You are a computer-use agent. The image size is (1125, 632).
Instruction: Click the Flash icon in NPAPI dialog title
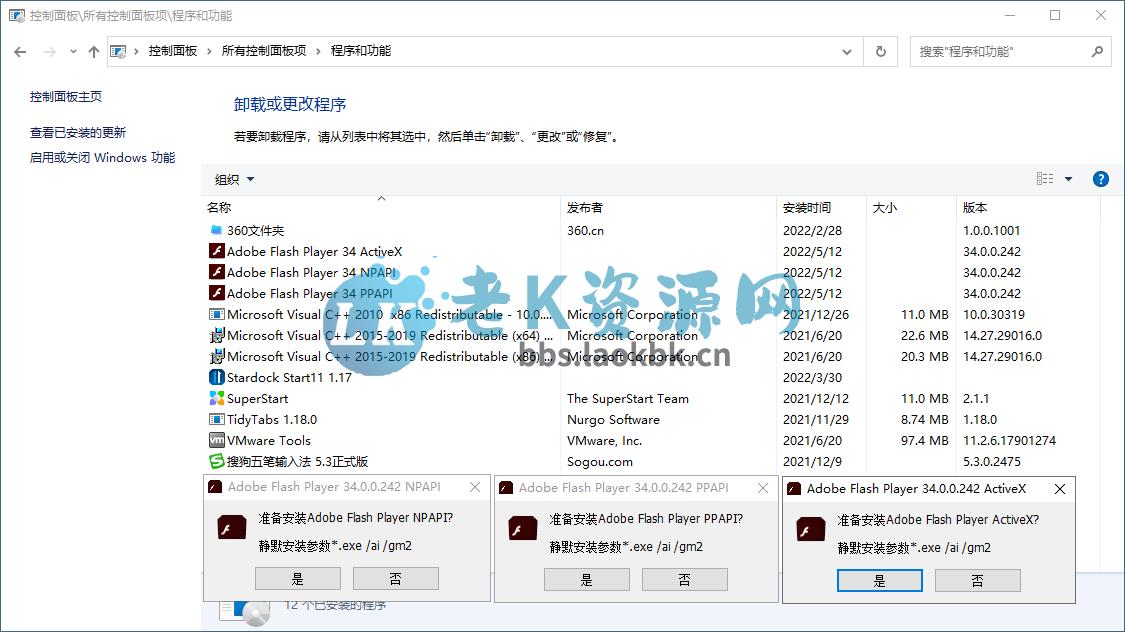tap(215, 487)
